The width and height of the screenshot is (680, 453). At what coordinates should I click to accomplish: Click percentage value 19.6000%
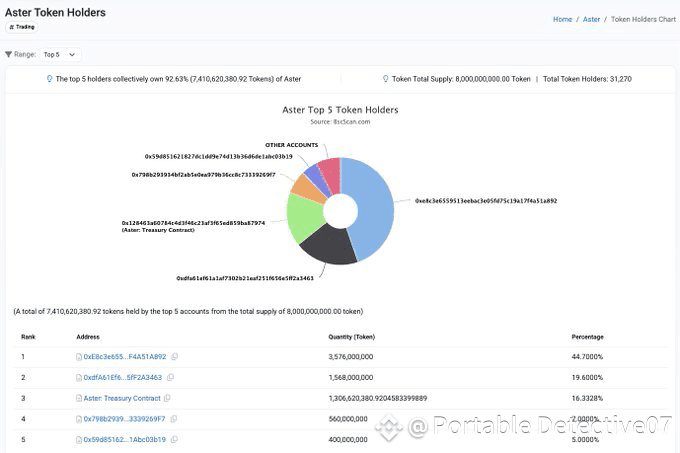587,377
